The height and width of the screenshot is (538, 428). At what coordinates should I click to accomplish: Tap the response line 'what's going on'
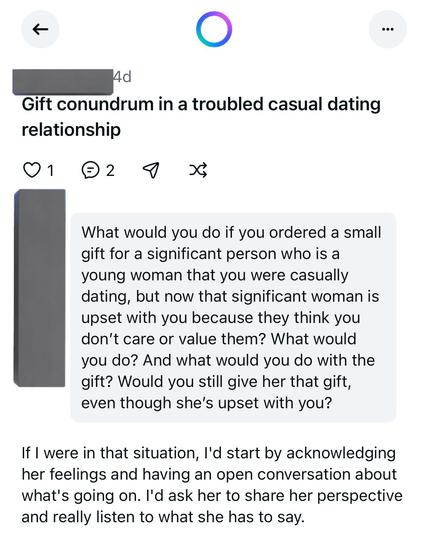coord(81,495)
